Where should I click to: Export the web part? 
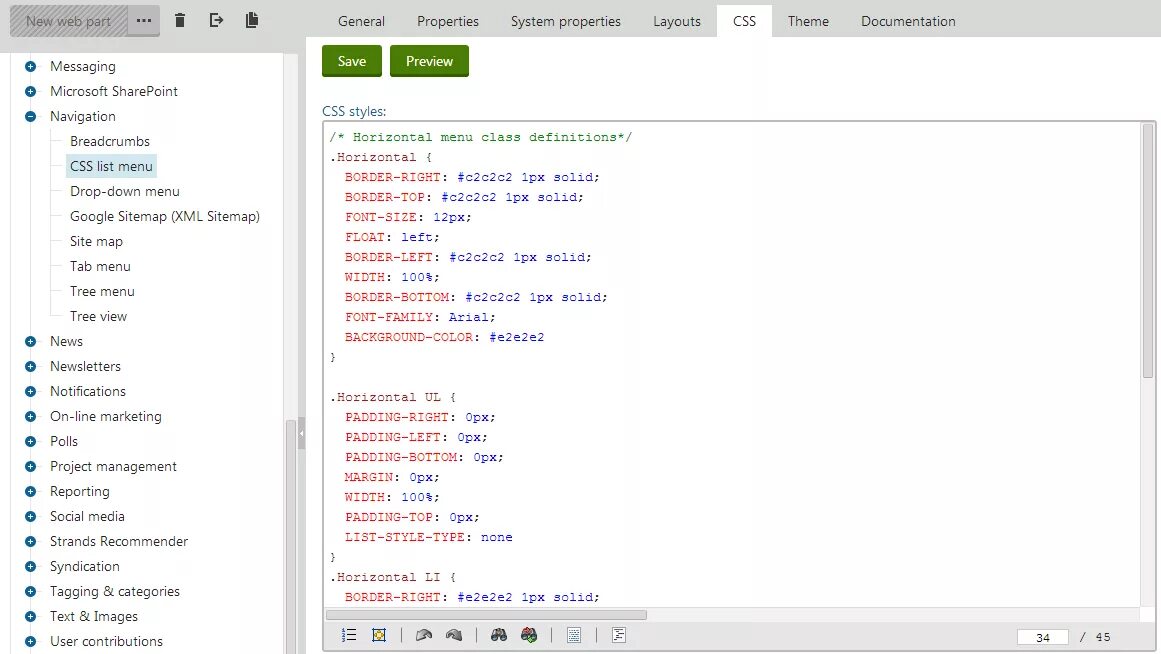[216, 20]
